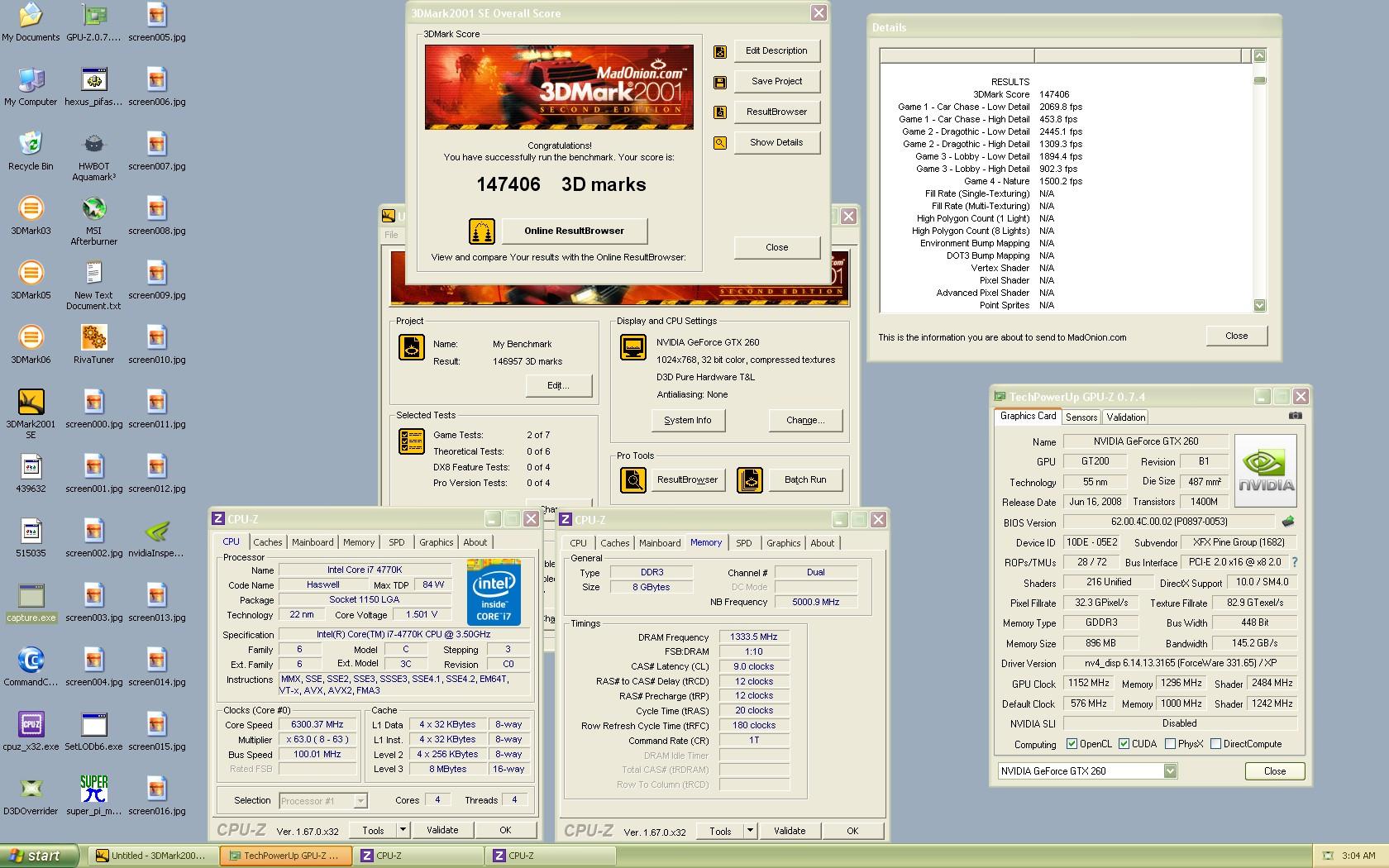
Task: Switch to TechPowerUp GPU-Z taskbar item
Action: pos(286,856)
